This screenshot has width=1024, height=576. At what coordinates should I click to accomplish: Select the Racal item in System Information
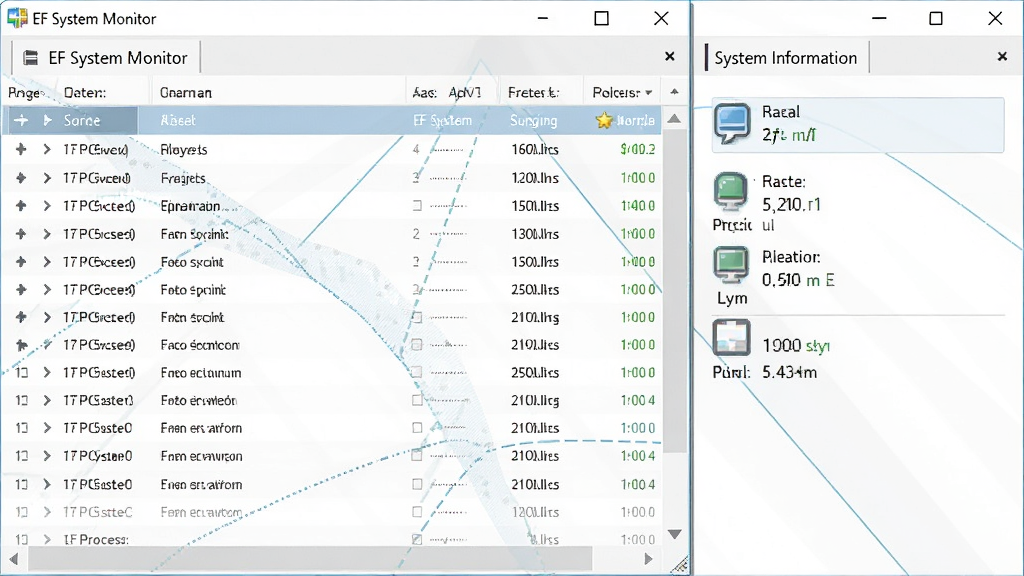click(x=857, y=125)
